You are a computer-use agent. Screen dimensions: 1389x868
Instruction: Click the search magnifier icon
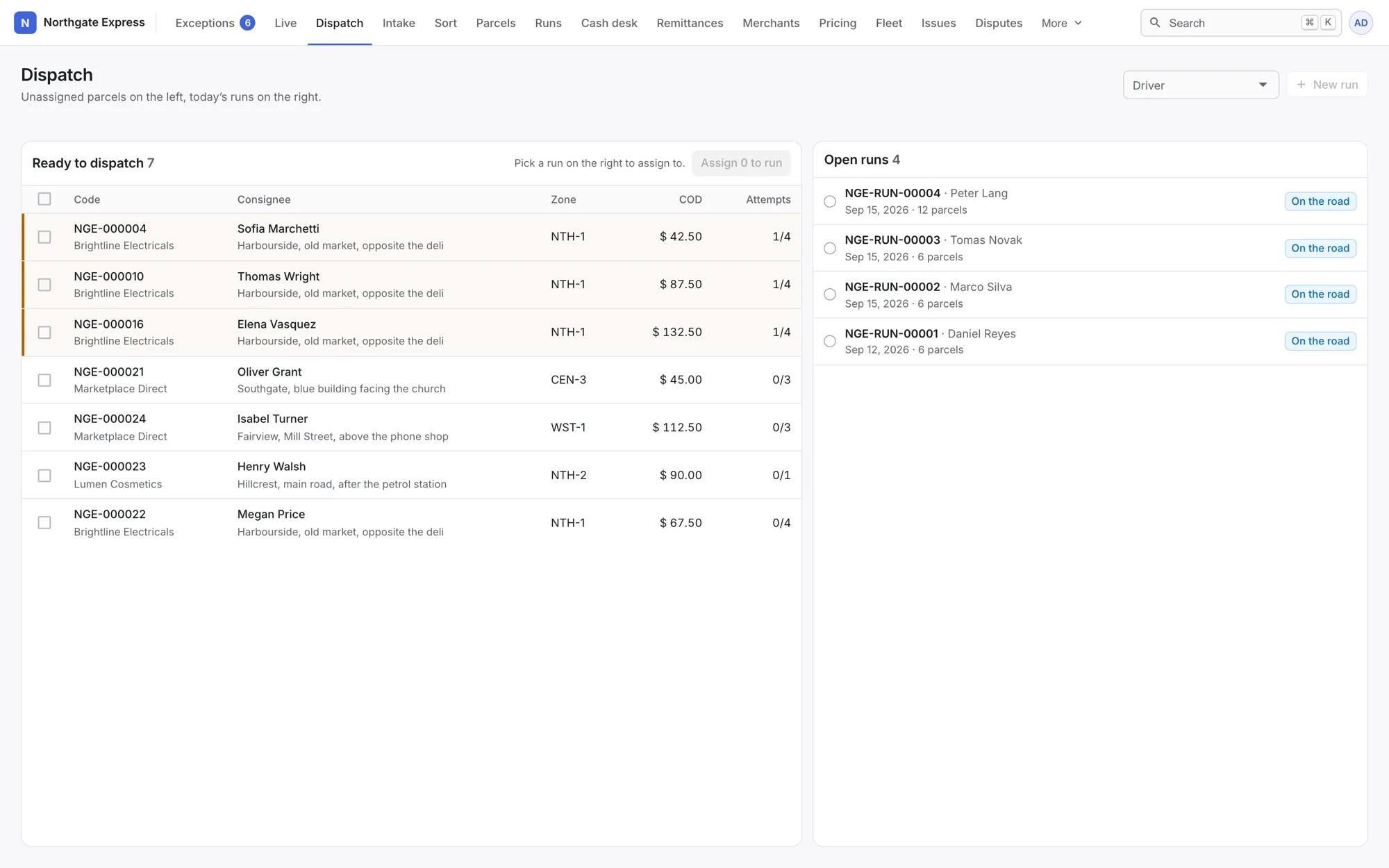pyautogui.click(x=1155, y=23)
